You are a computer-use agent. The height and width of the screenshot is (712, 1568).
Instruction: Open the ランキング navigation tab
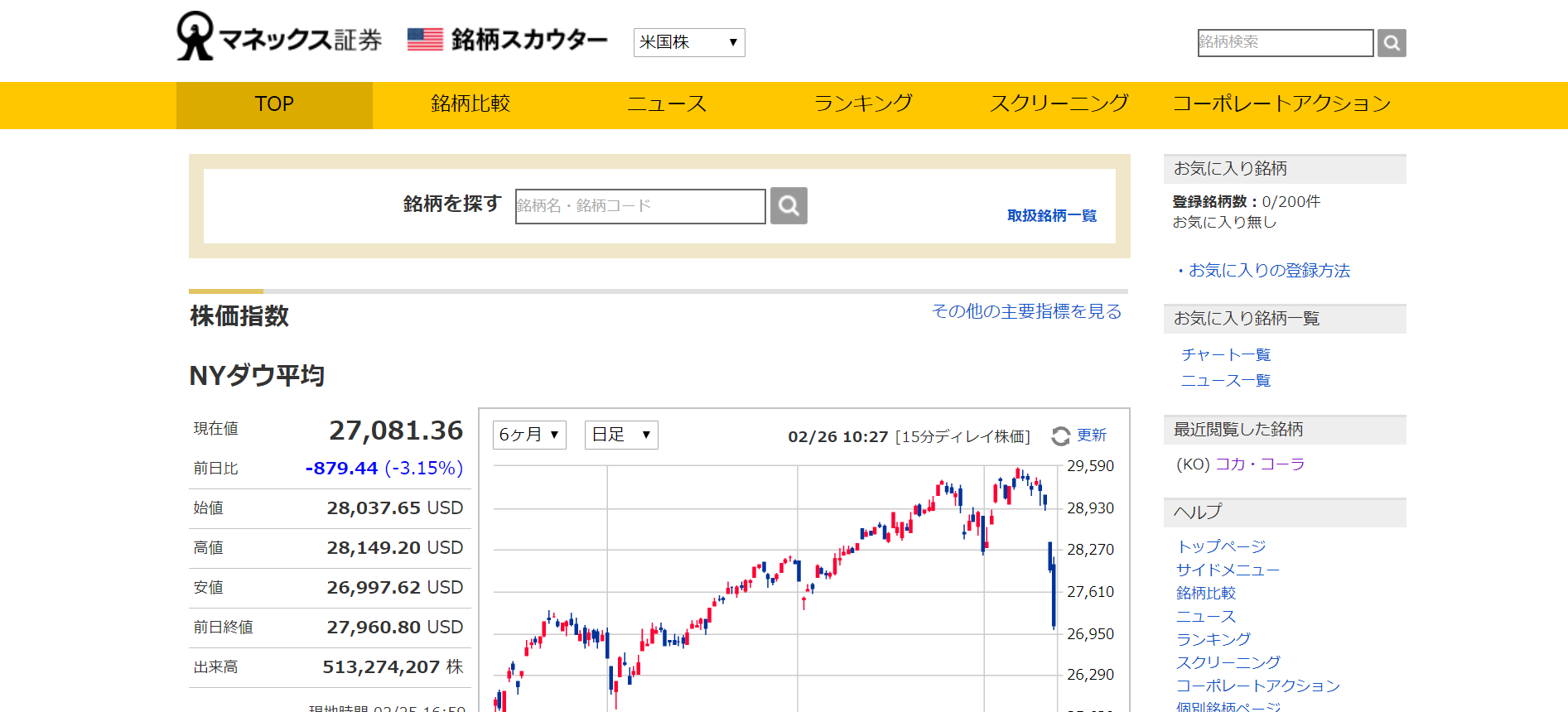863,104
